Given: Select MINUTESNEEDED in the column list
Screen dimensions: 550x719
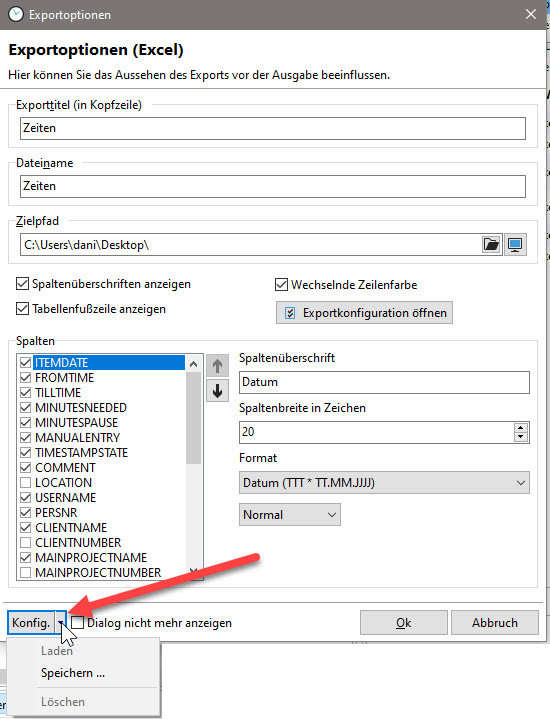Looking at the screenshot, I should [x=81, y=408].
